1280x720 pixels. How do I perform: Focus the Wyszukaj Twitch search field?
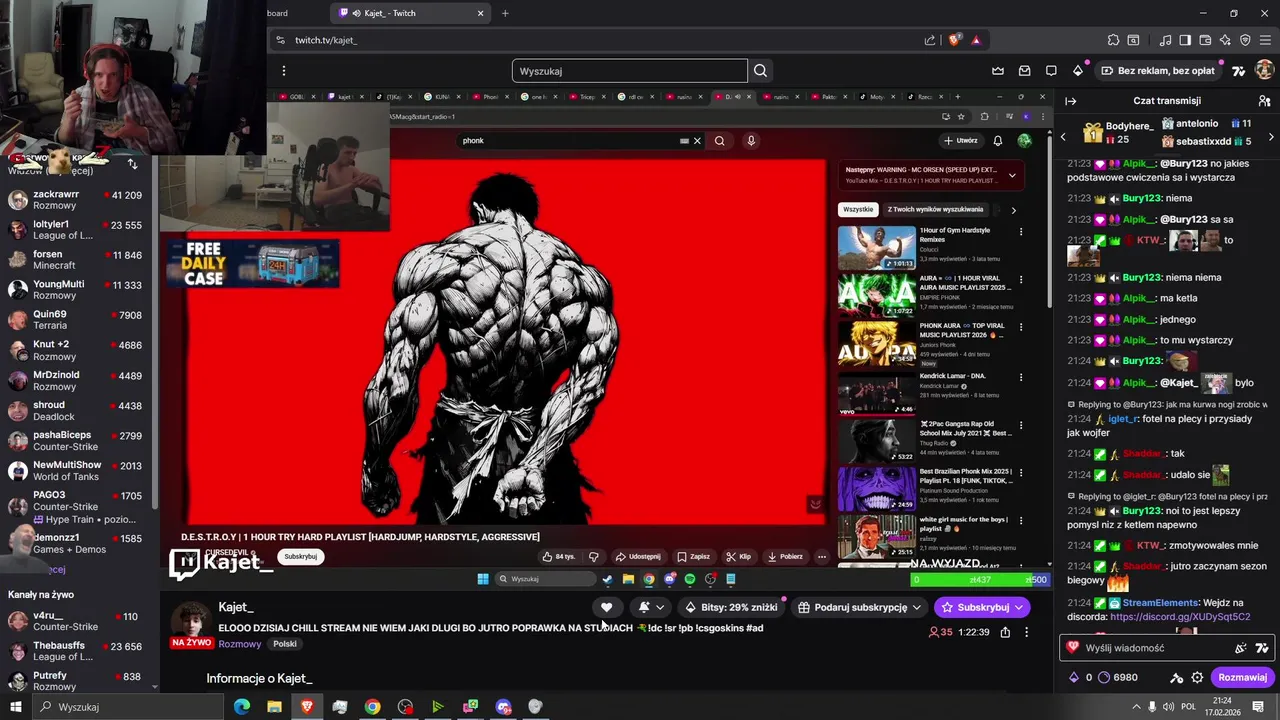tap(630, 71)
